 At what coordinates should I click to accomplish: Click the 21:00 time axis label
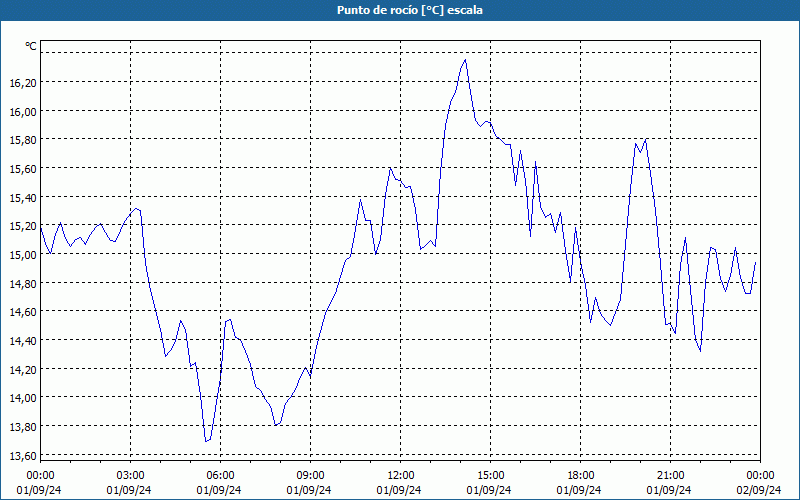pos(670,475)
